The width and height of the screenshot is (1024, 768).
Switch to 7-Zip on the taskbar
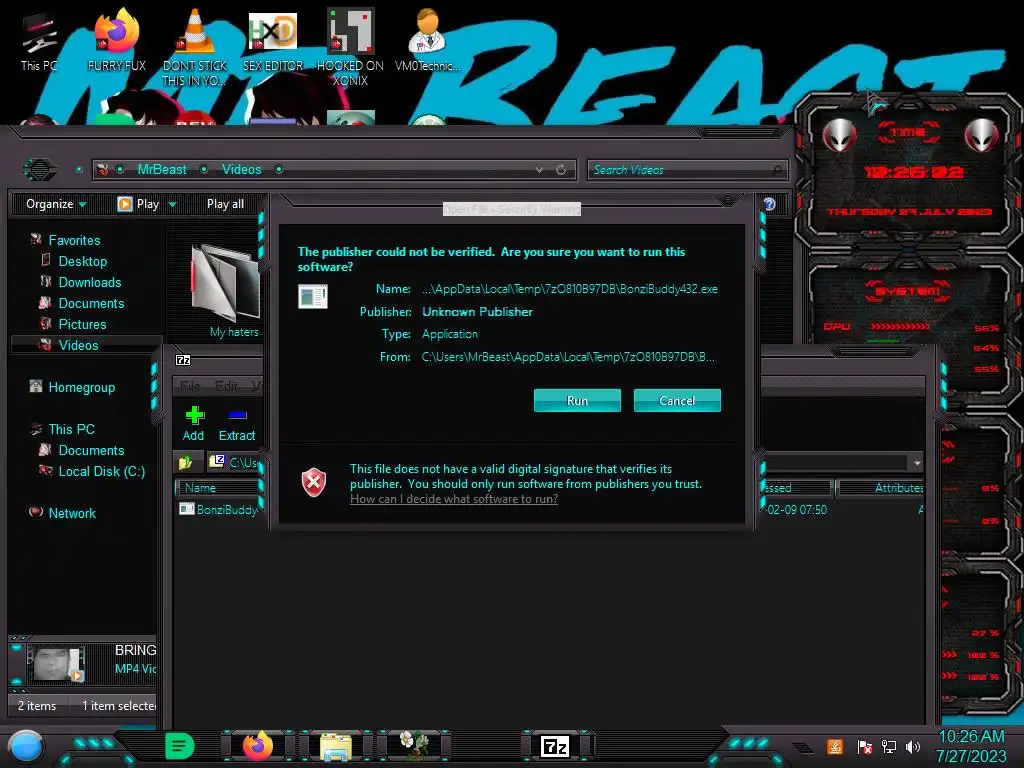click(555, 746)
